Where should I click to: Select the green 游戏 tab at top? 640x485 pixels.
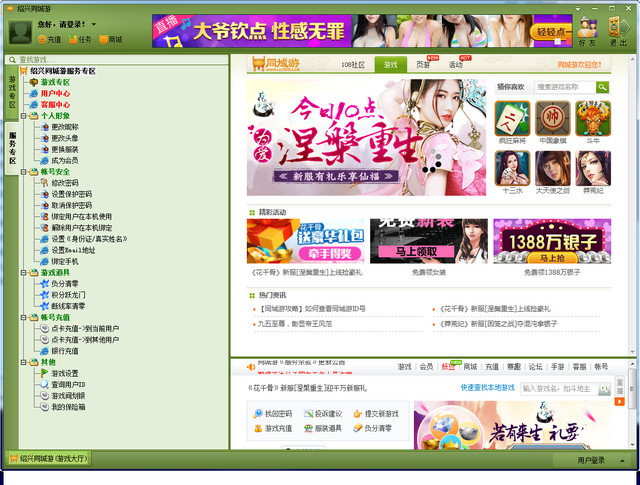point(391,65)
